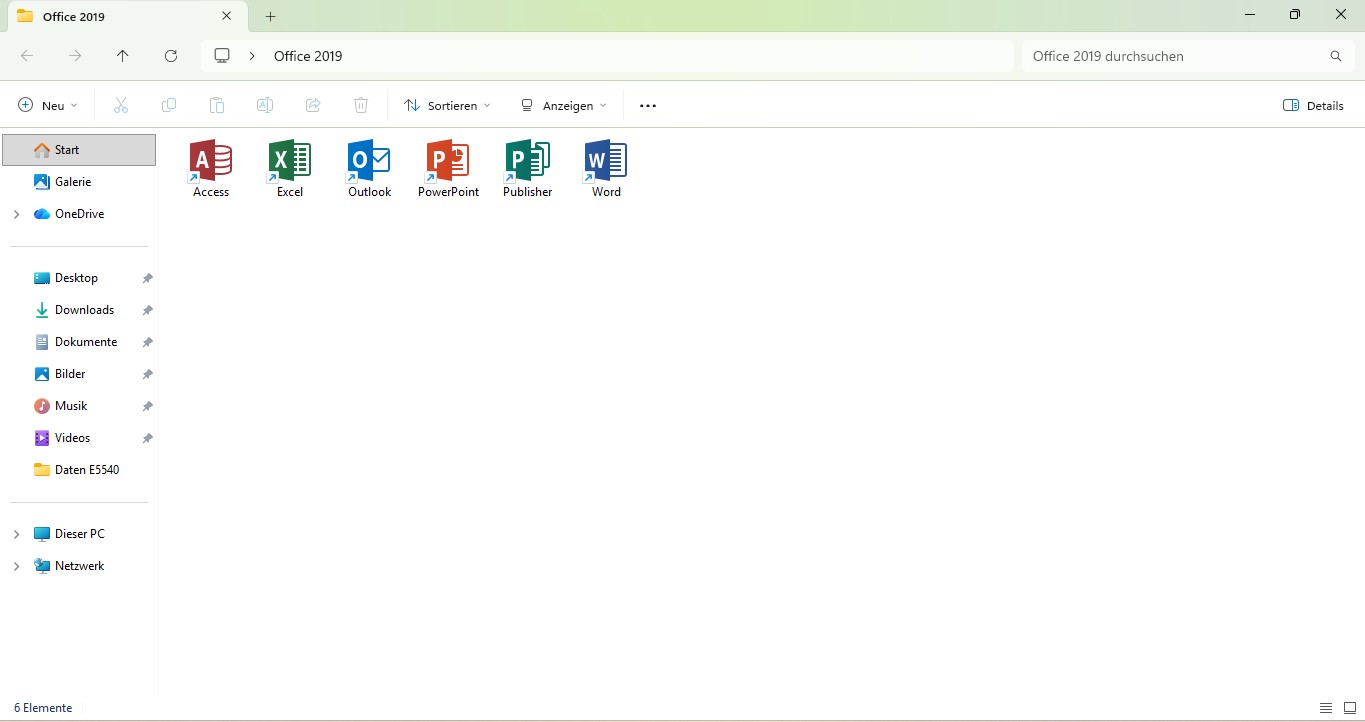Open the three-dot more options menu
Viewport: 1365px width, 722px height.
pyautogui.click(x=648, y=105)
